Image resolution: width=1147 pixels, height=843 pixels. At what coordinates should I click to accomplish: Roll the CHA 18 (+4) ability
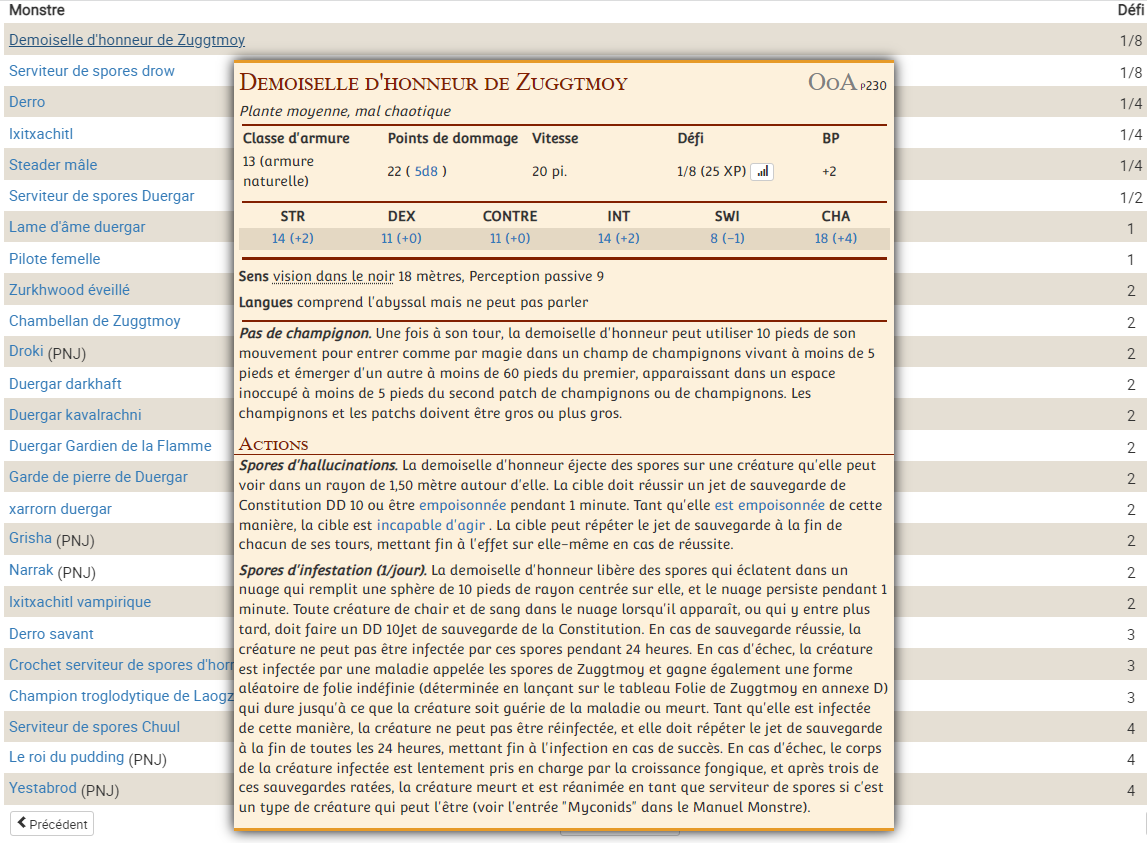(835, 239)
